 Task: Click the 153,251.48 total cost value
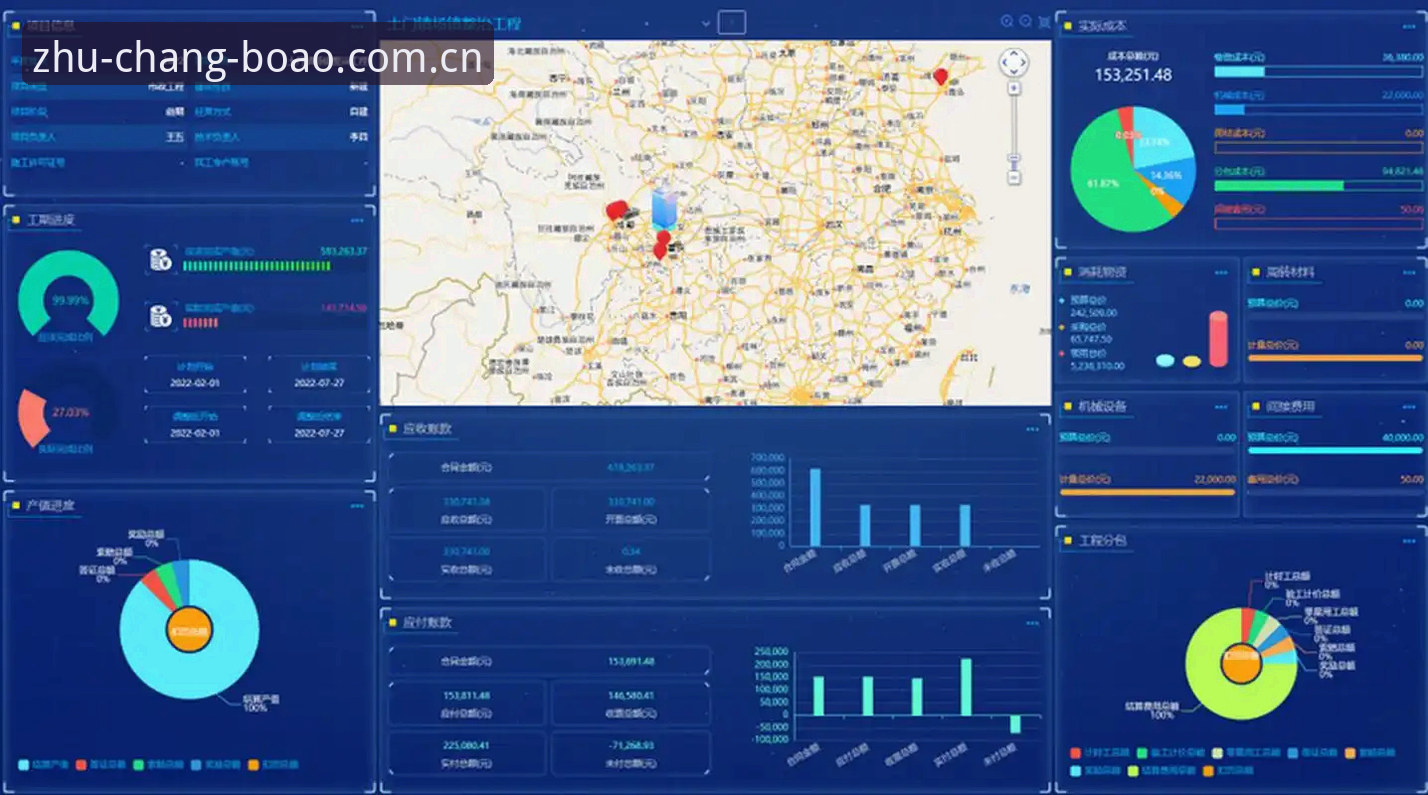(1132, 75)
